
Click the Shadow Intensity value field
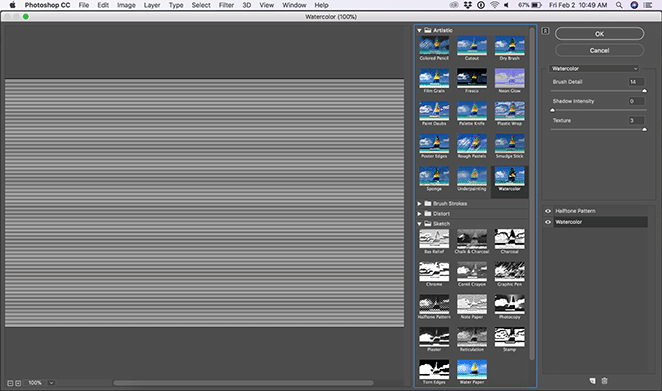[x=636, y=101]
